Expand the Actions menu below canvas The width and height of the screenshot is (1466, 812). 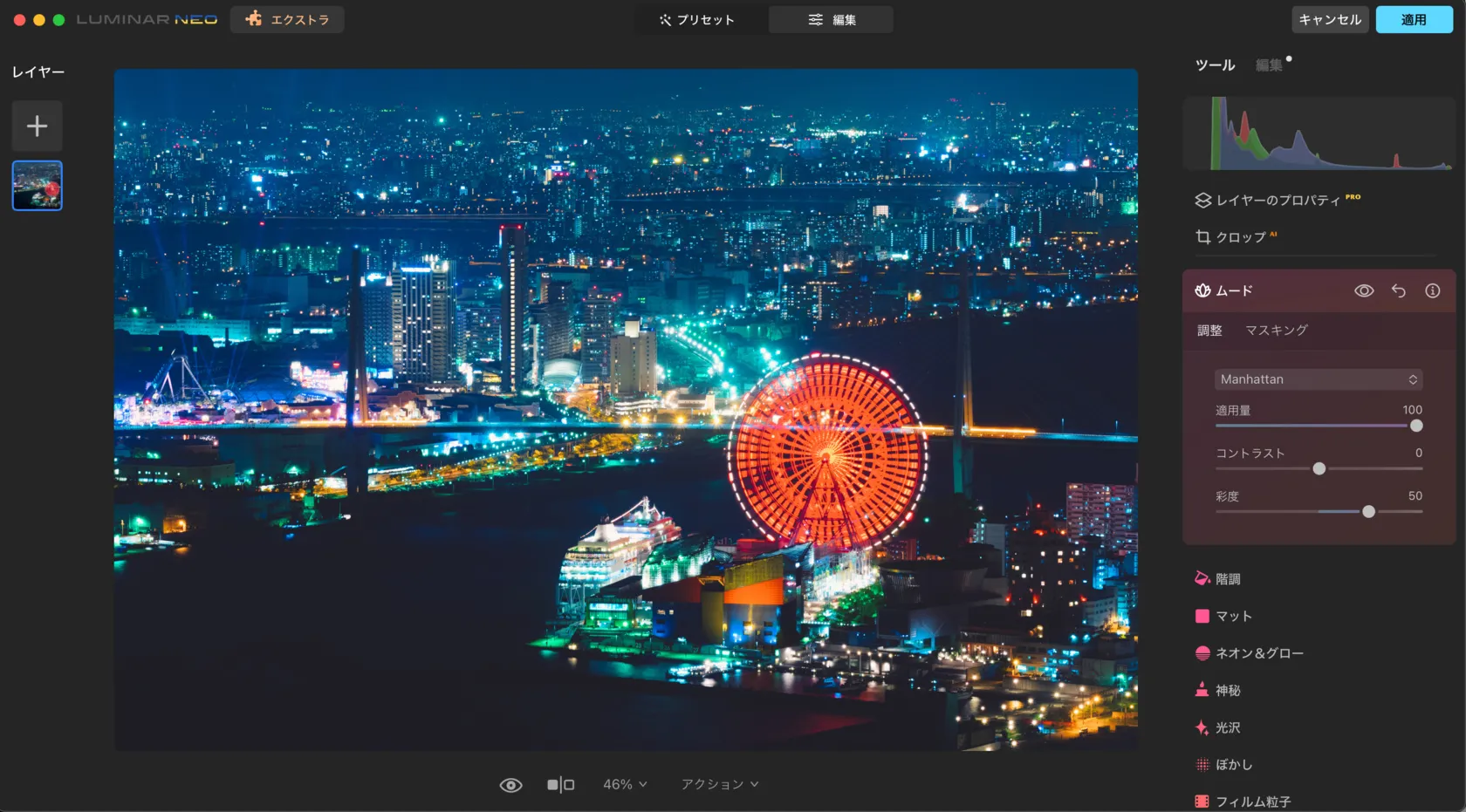(719, 785)
